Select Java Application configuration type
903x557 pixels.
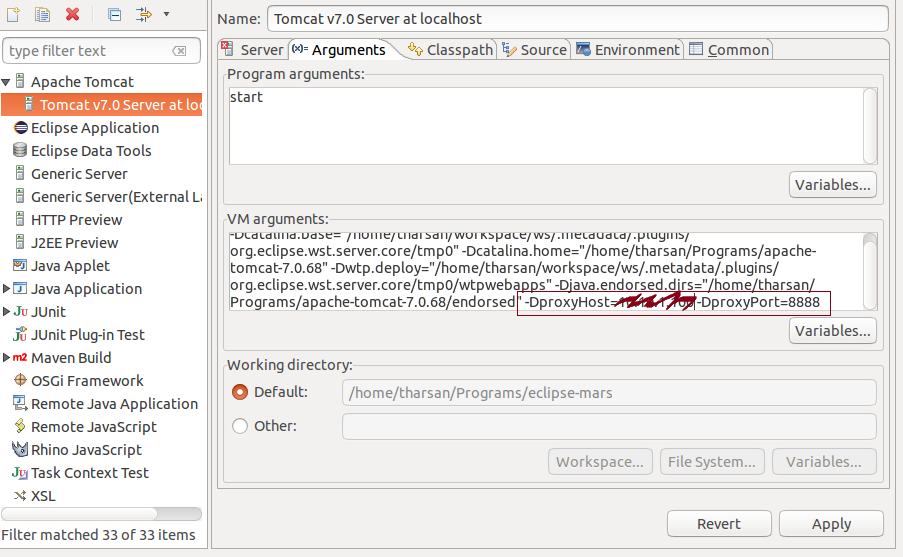pyautogui.click(x=86, y=289)
